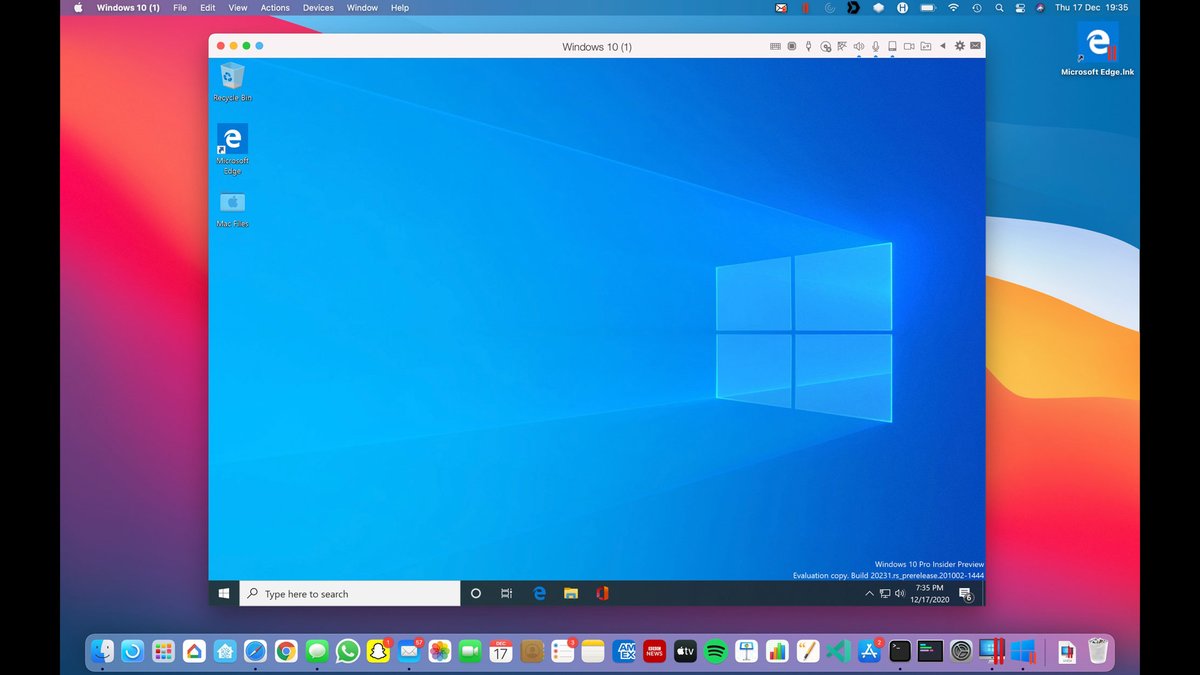Open Visual Studio Code in the Dock
Viewport: 1200px width, 675px height.
838,652
